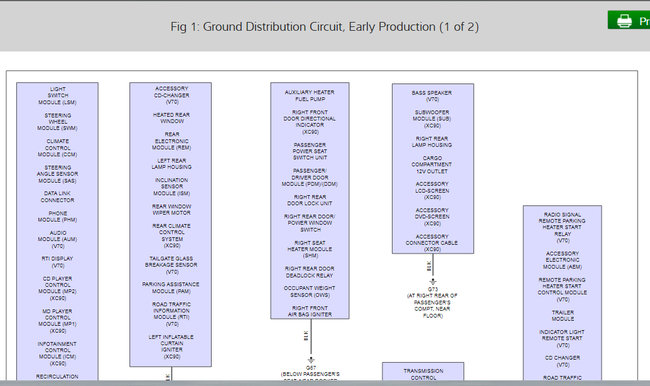
Task: Click the ground symbol above G73
Action: [x=433, y=282]
